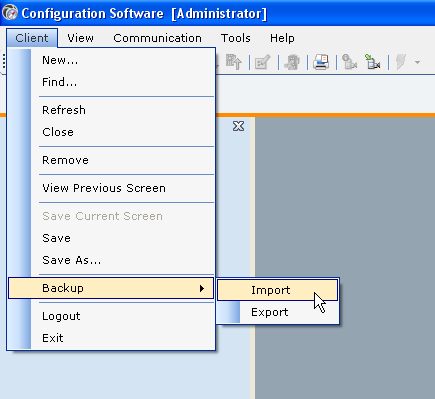Image resolution: width=435 pixels, height=399 pixels.
Task: Choose Find... from the Client menu
Action: coord(111,82)
